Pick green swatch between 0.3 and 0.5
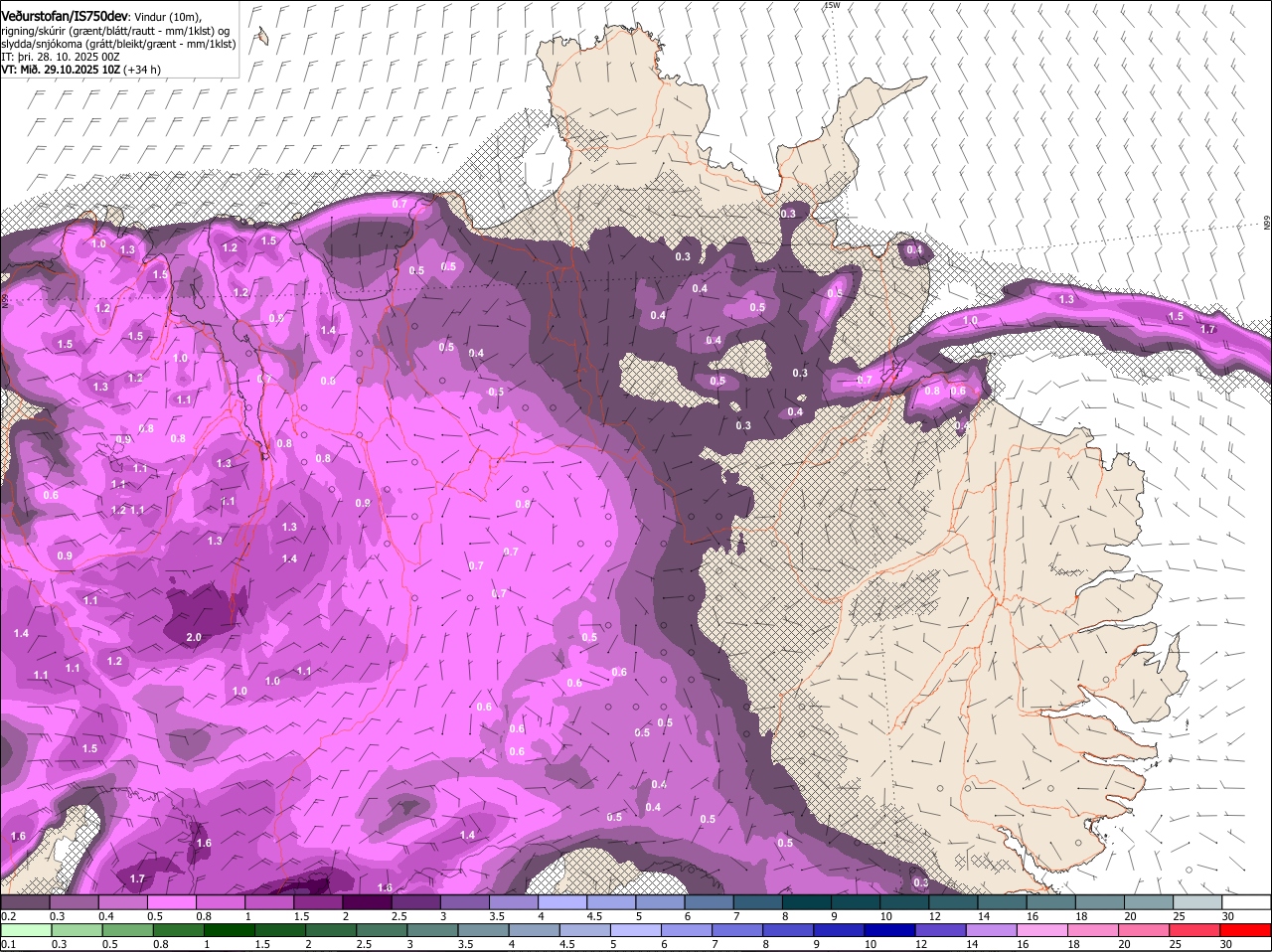This screenshot has height=952, width=1272. pos(77,930)
